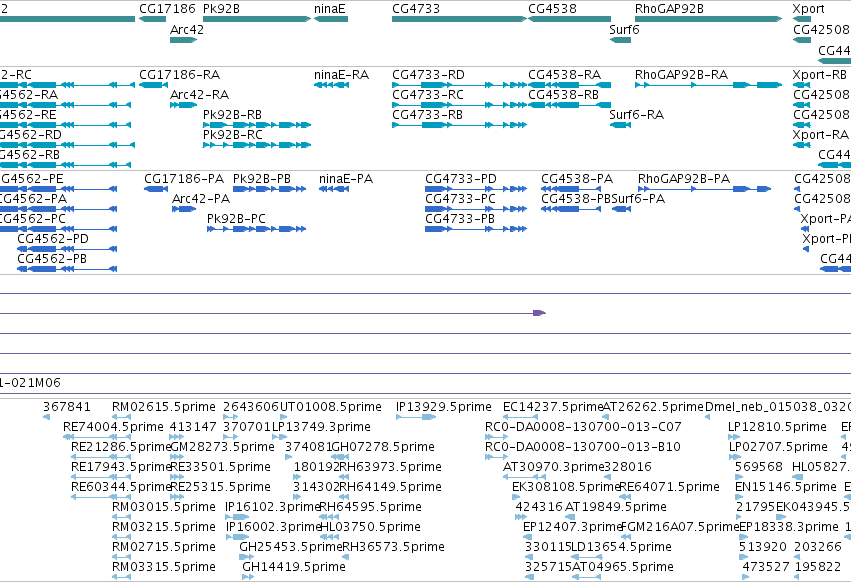851x582 pixels.
Task: Click protein RhoGAP92B-PA
Action: (x=684, y=179)
